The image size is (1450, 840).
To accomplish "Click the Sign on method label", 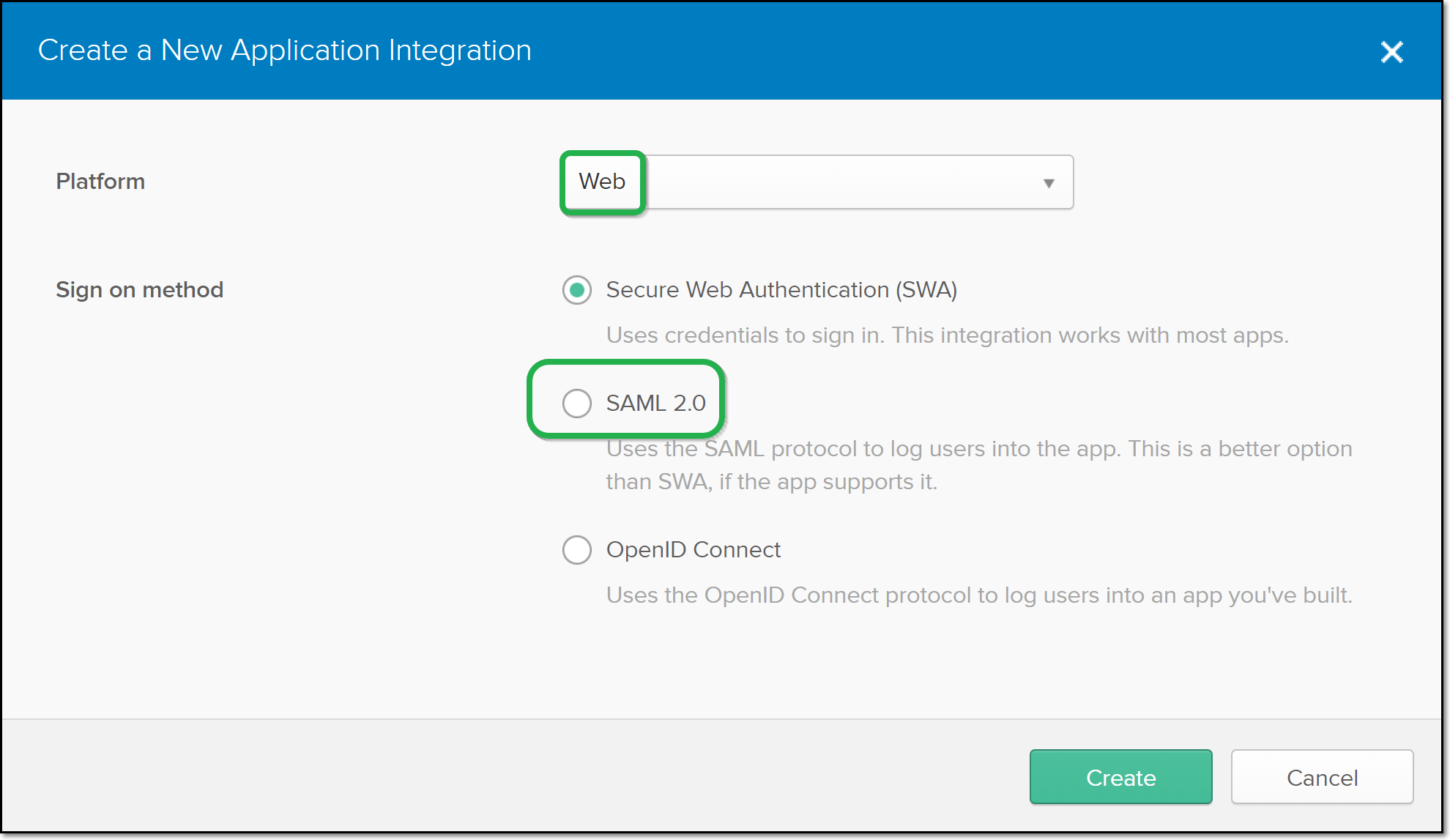I will pos(139,290).
